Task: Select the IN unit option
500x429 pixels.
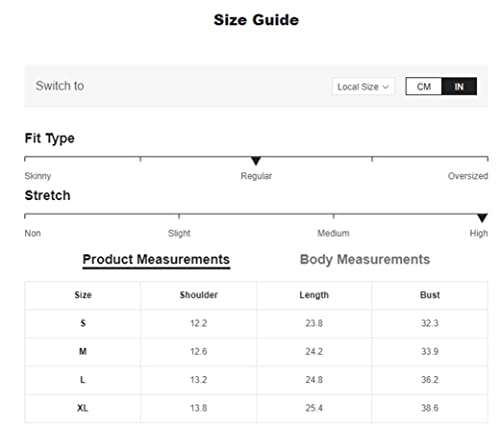Action: click(x=459, y=87)
